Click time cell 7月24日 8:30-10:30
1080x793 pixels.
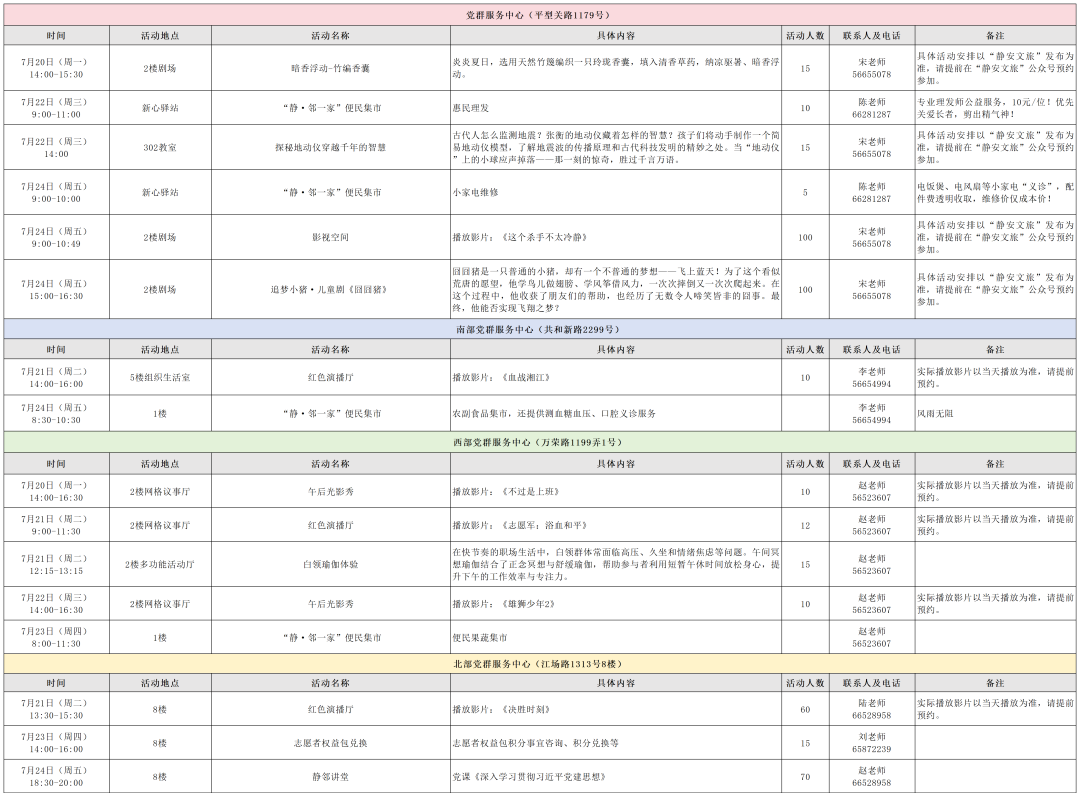[x=56, y=413]
